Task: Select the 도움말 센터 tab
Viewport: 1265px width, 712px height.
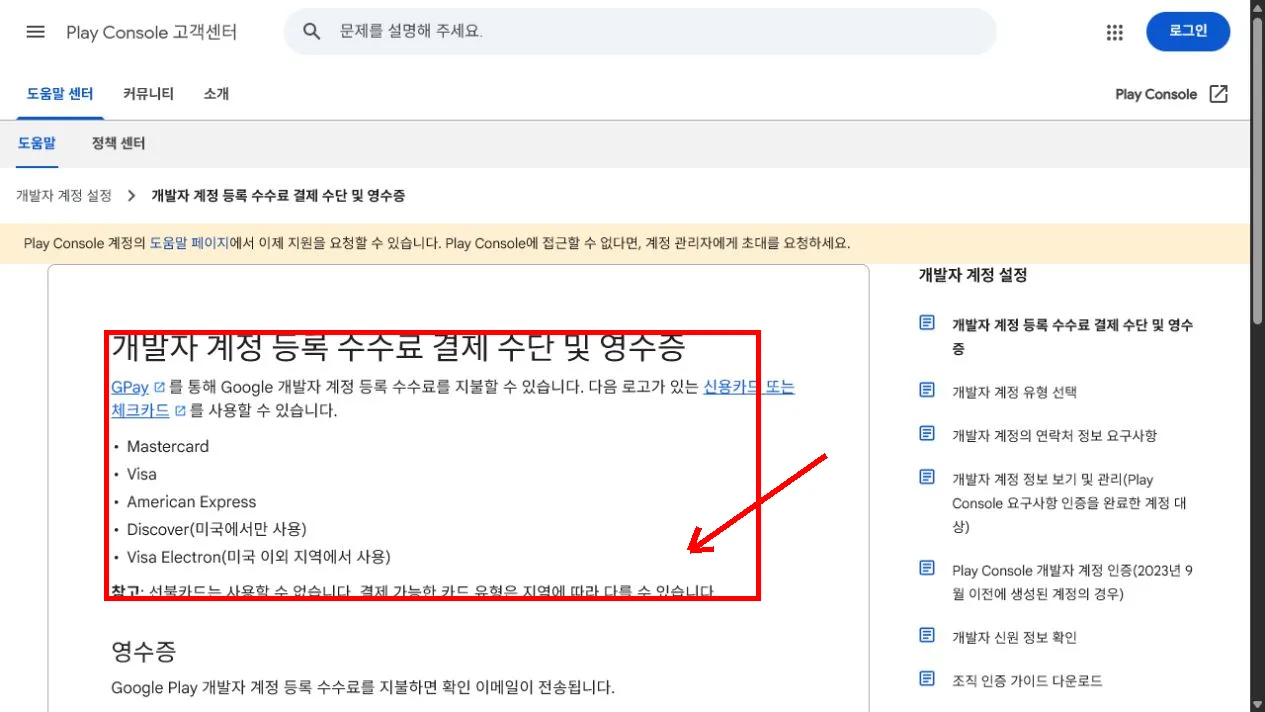Action: [x=60, y=94]
